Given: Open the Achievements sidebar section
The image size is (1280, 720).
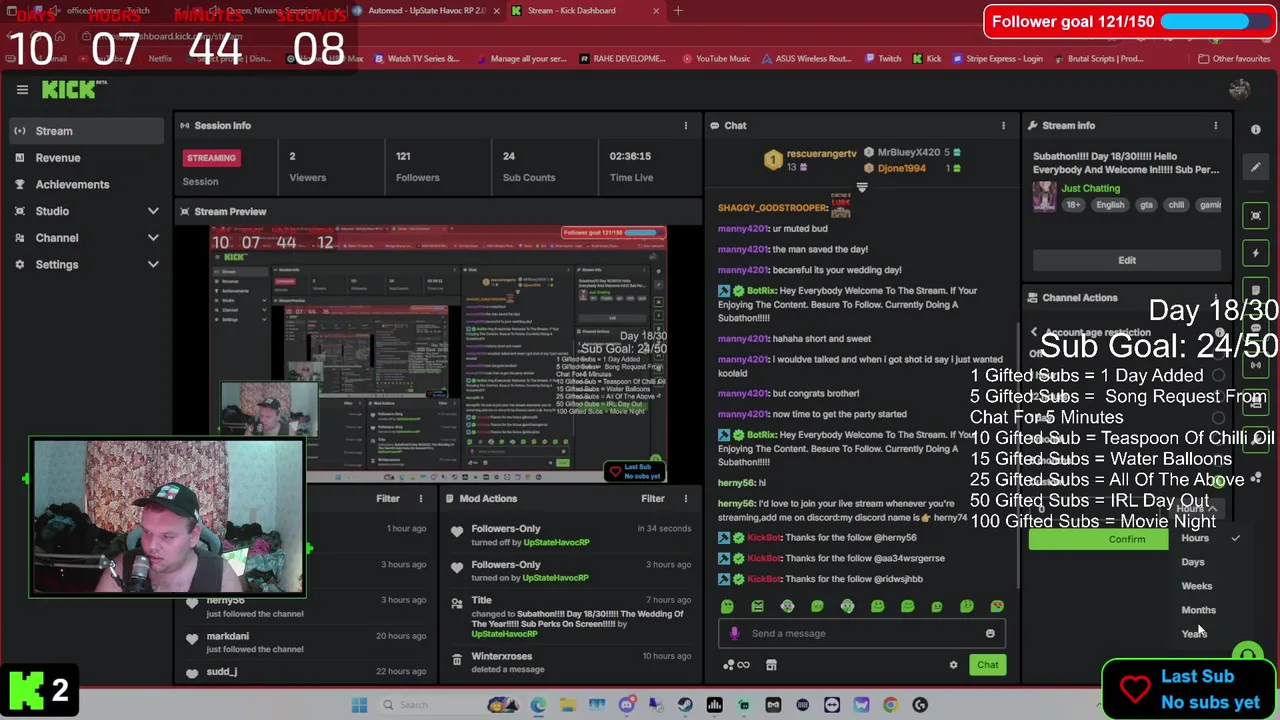Looking at the screenshot, I should click(x=86, y=185).
